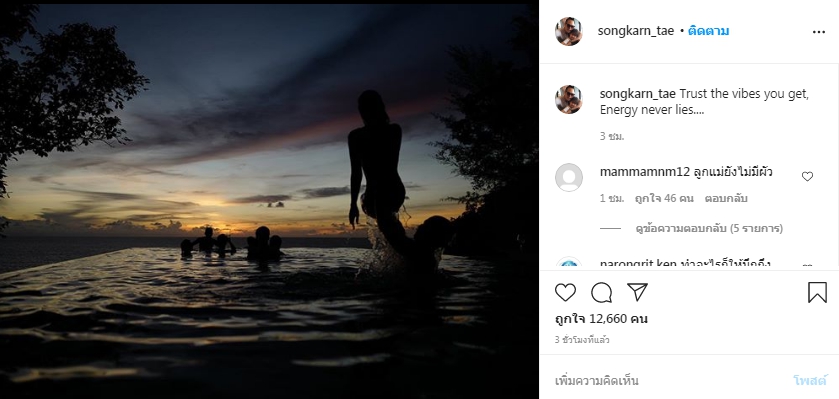View the 46 likes on the comment
Screen dimensions: 839x399
pyautogui.click(x=664, y=198)
